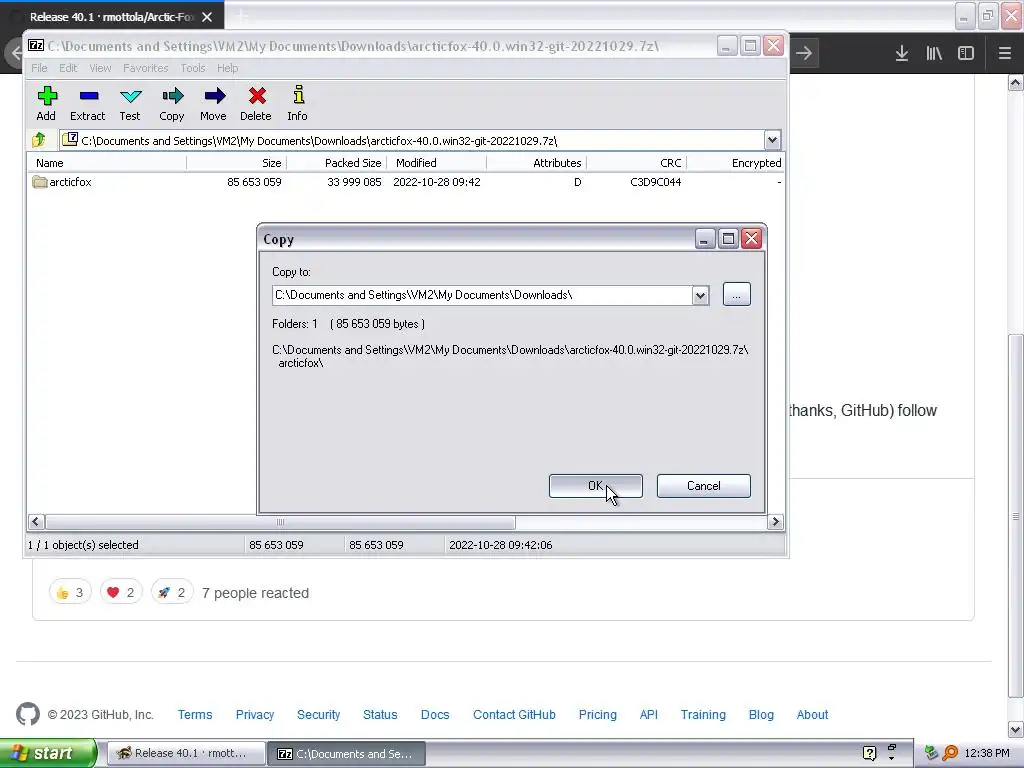Go up one folder level icon

[39, 139]
